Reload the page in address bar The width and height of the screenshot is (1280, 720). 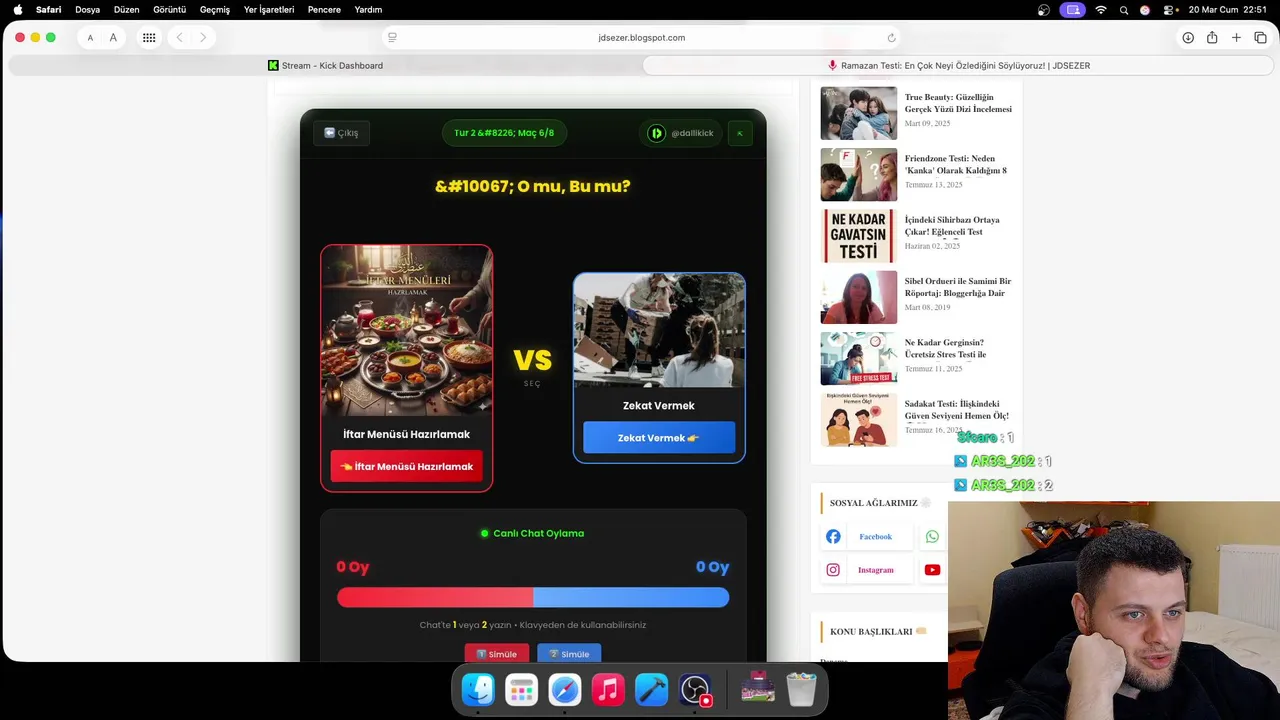pos(891,38)
